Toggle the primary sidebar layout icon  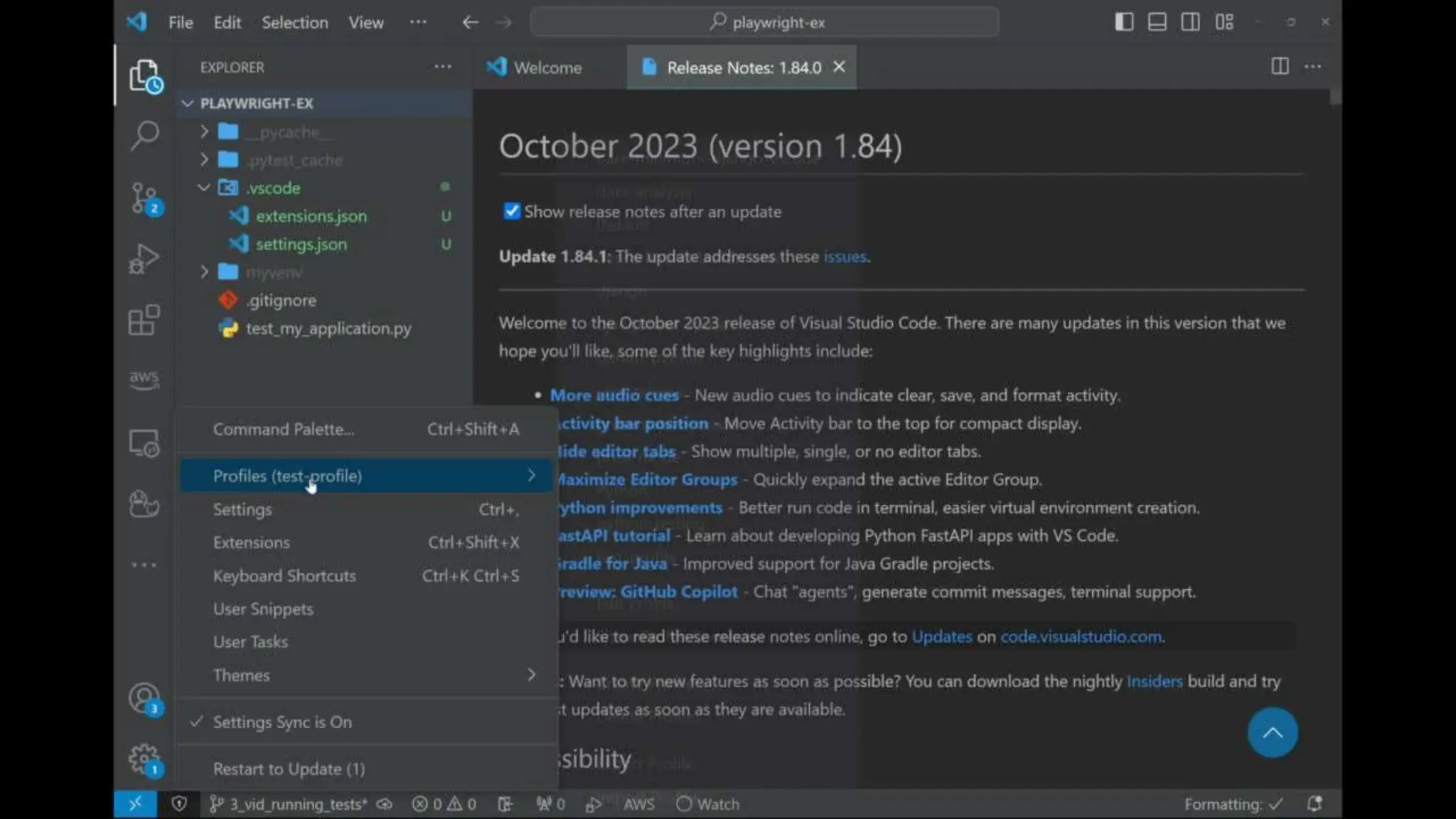coord(1124,22)
